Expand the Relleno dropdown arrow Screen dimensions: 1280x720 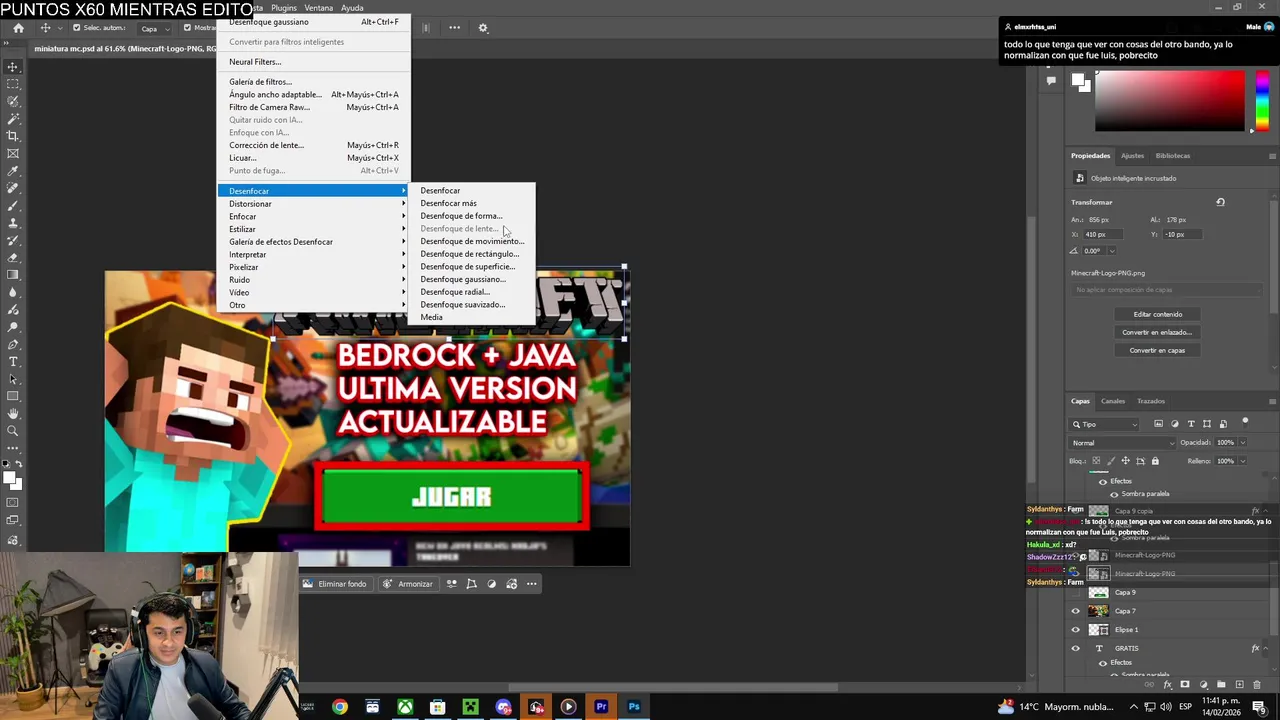[1242, 461]
